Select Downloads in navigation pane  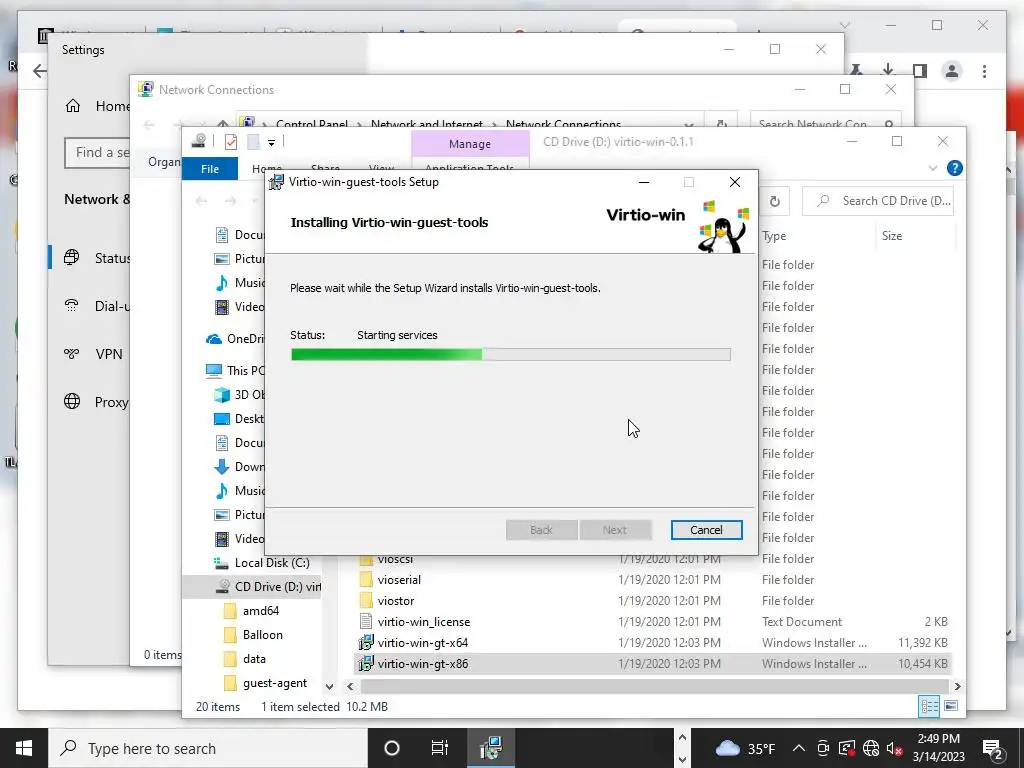tap(240, 466)
